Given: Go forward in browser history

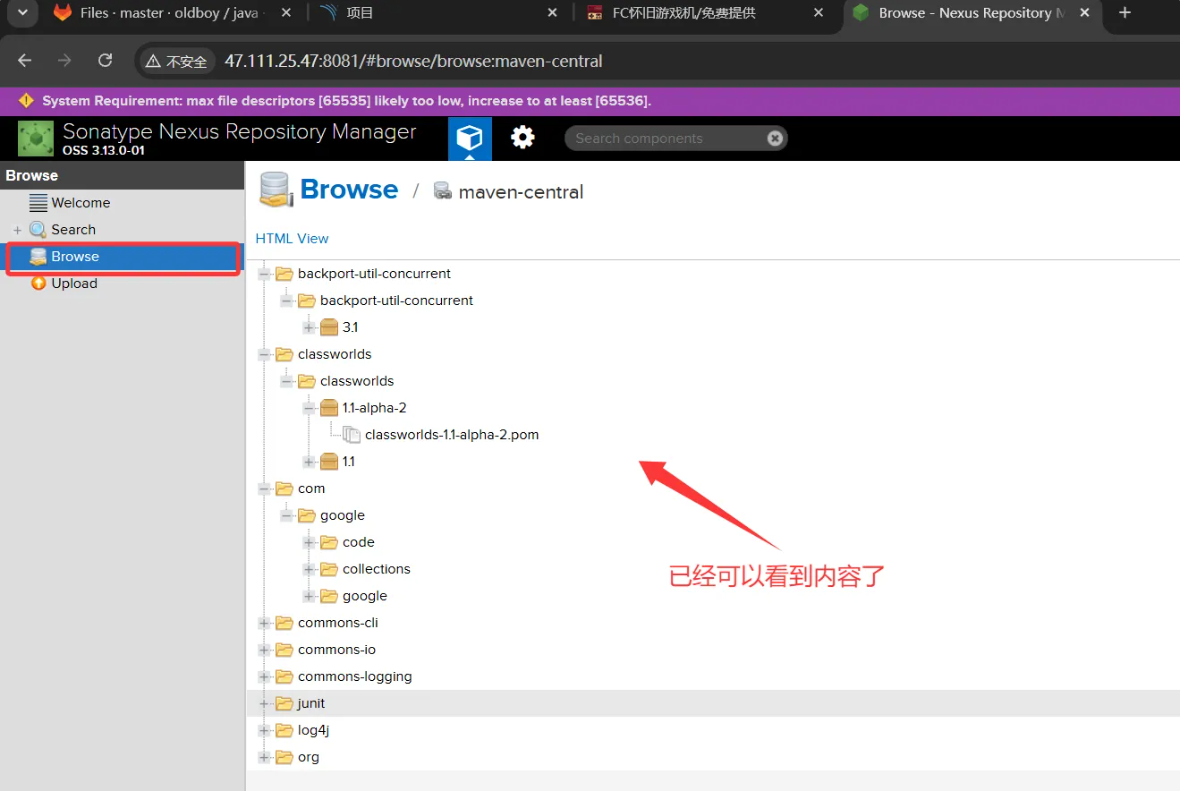Looking at the screenshot, I should pyautogui.click(x=65, y=60).
